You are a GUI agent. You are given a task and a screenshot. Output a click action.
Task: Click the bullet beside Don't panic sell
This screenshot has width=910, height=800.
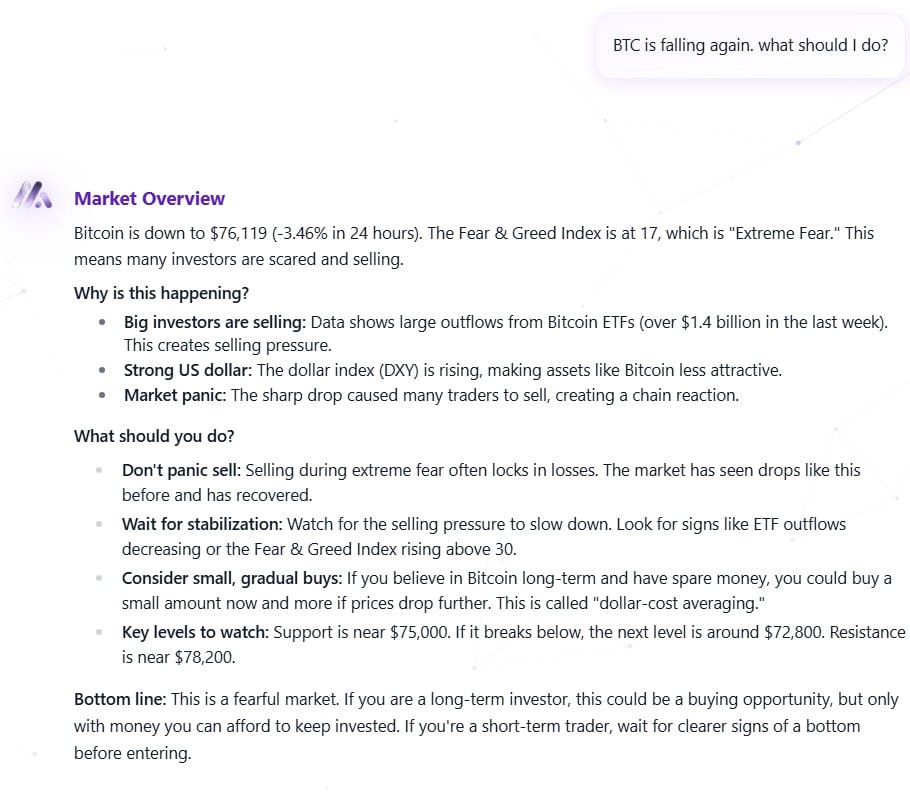tap(101, 469)
